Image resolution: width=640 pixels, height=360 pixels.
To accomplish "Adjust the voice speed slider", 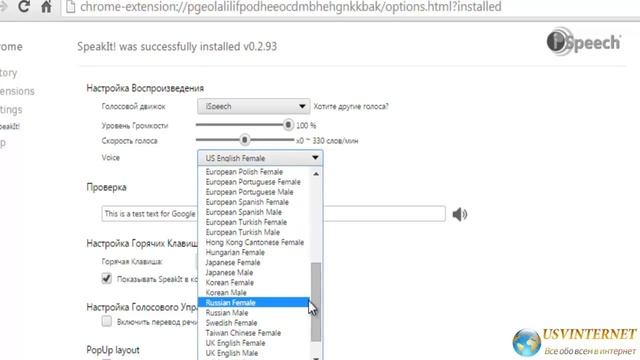I will (x=244, y=140).
